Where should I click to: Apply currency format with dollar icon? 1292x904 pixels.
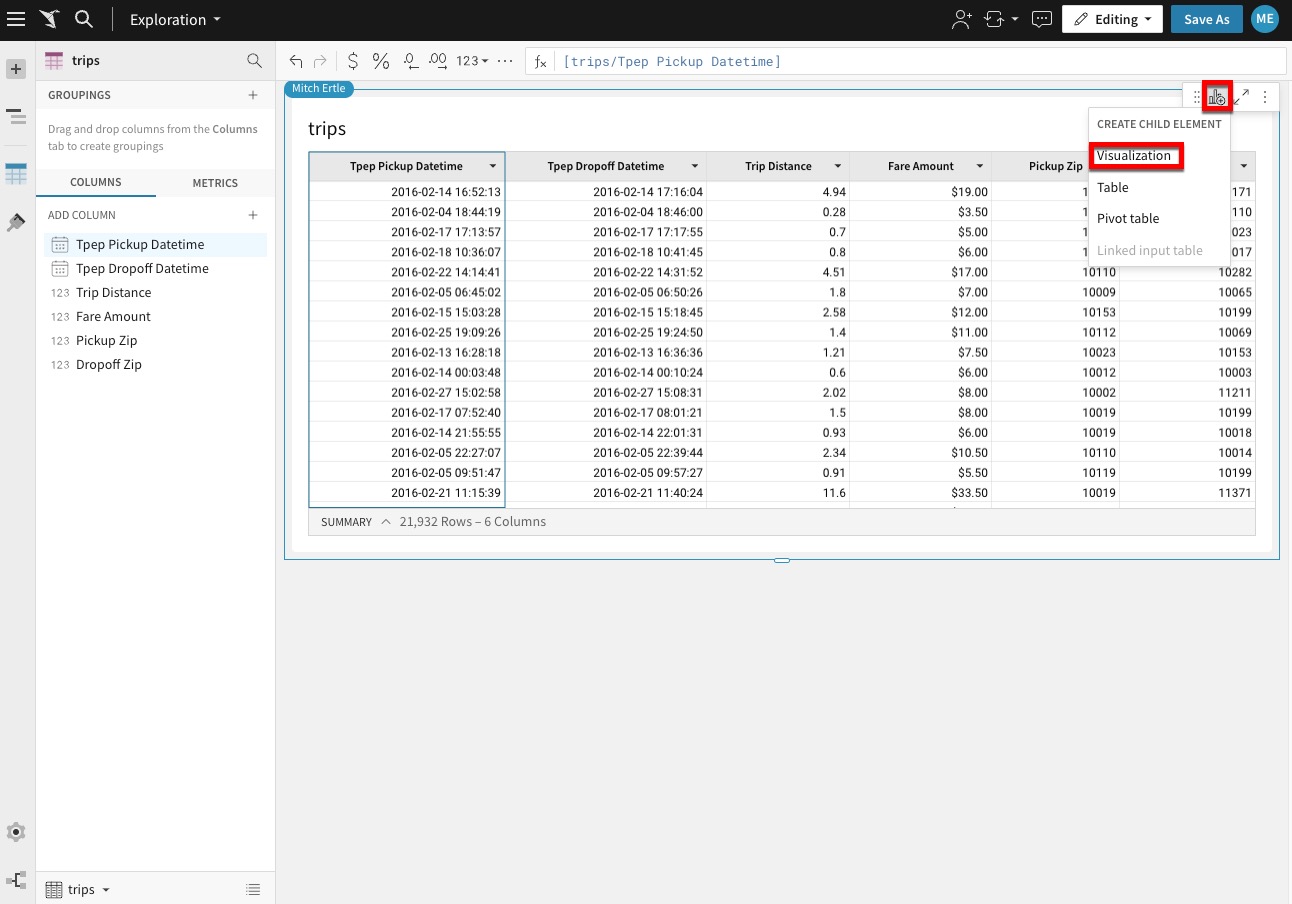coord(353,61)
